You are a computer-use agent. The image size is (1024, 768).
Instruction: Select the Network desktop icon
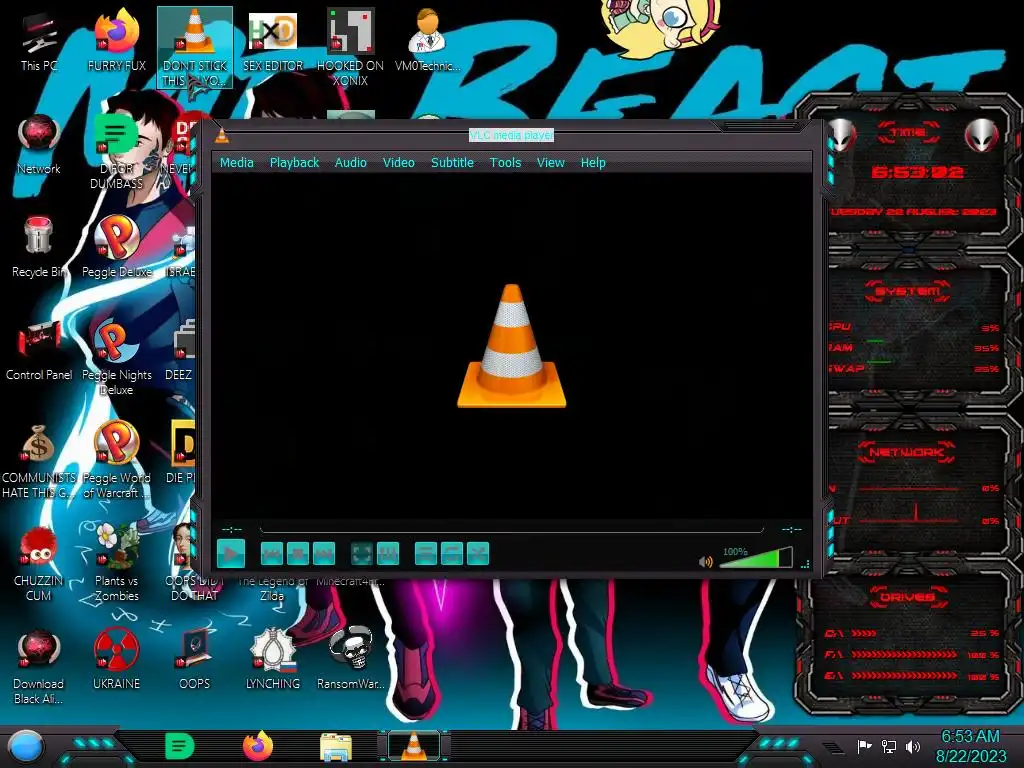(39, 144)
